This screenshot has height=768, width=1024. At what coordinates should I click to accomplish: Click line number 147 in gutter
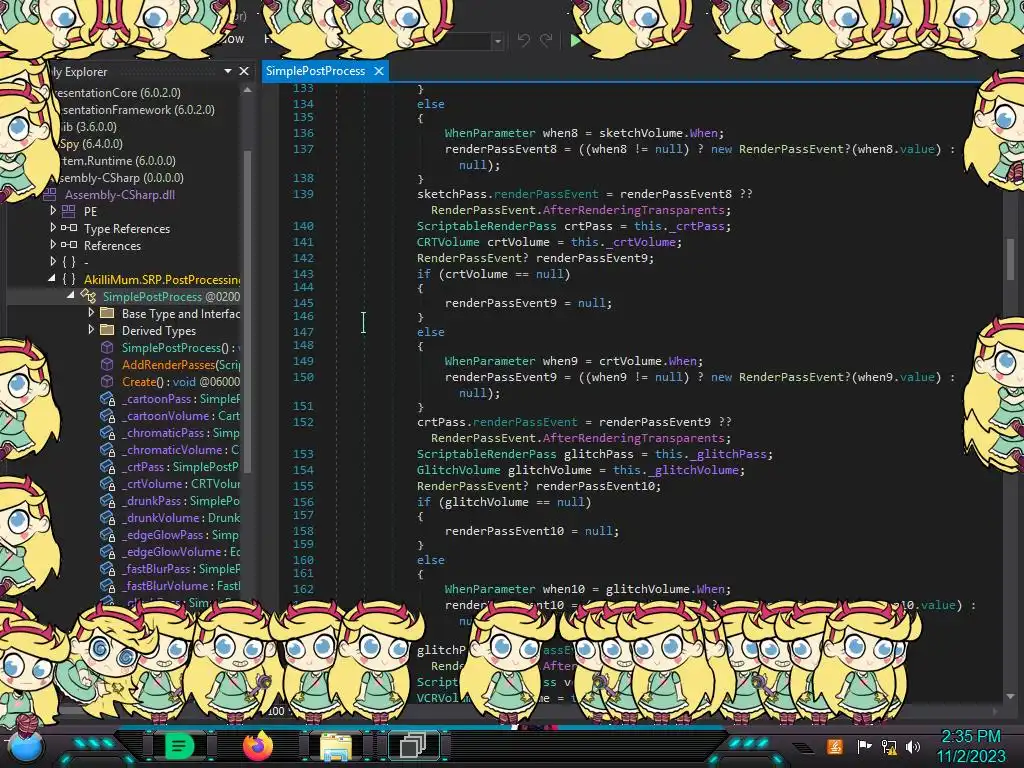(303, 332)
